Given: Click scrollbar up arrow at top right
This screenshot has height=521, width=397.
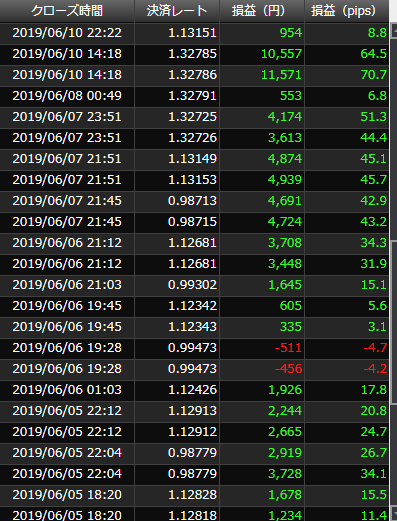Looking at the screenshot, I should point(393,32).
